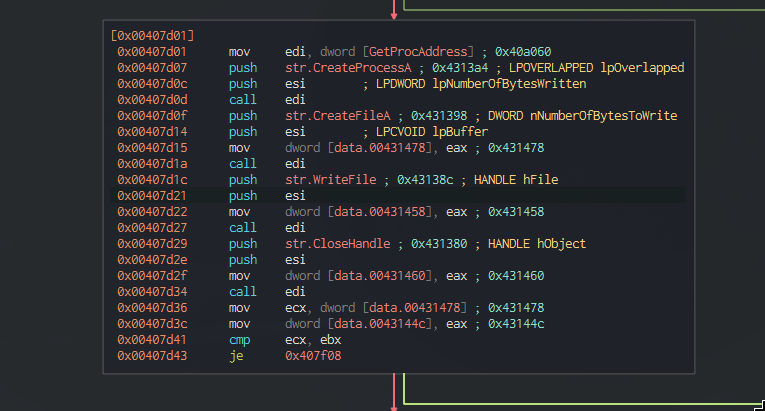The width and height of the screenshot is (765, 411).
Task: Click the data.0043144c reference
Action: click(380, 324)
